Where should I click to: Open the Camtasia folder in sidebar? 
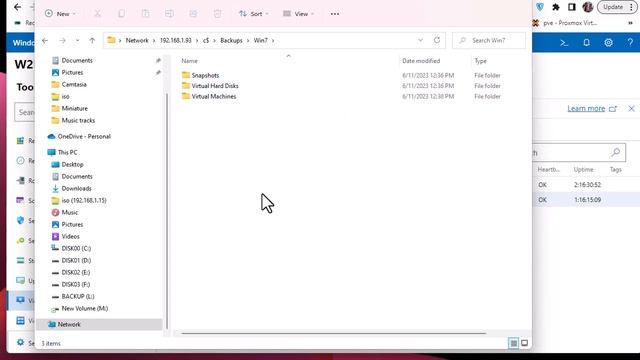pyautogui.click(x=74, y=84)
